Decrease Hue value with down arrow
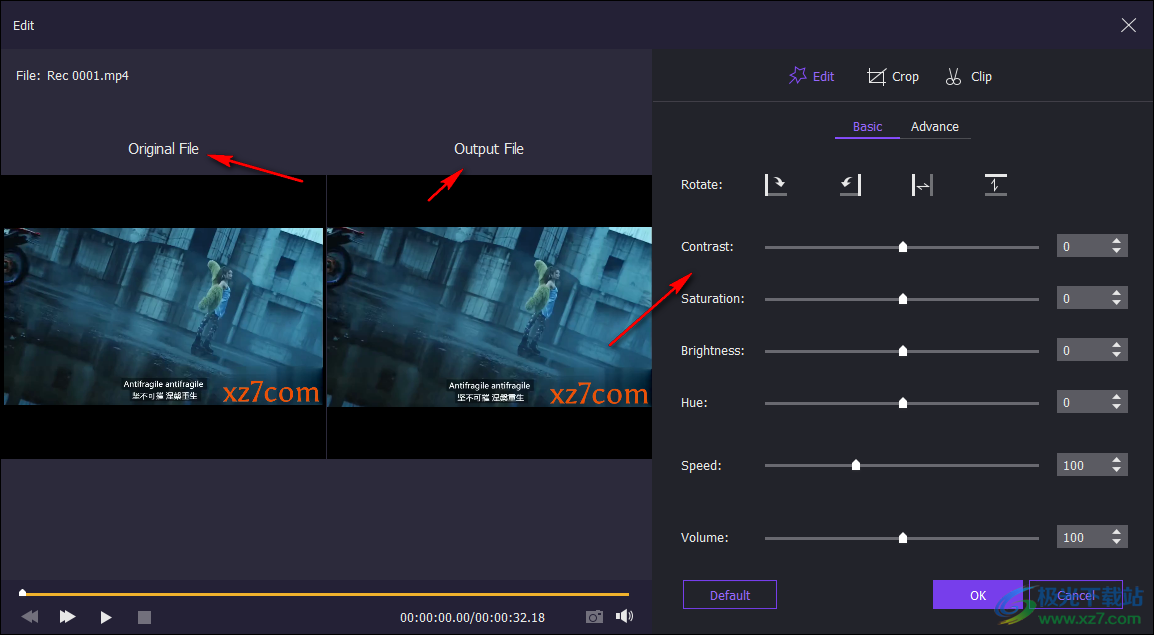 tap(1116, 408)
